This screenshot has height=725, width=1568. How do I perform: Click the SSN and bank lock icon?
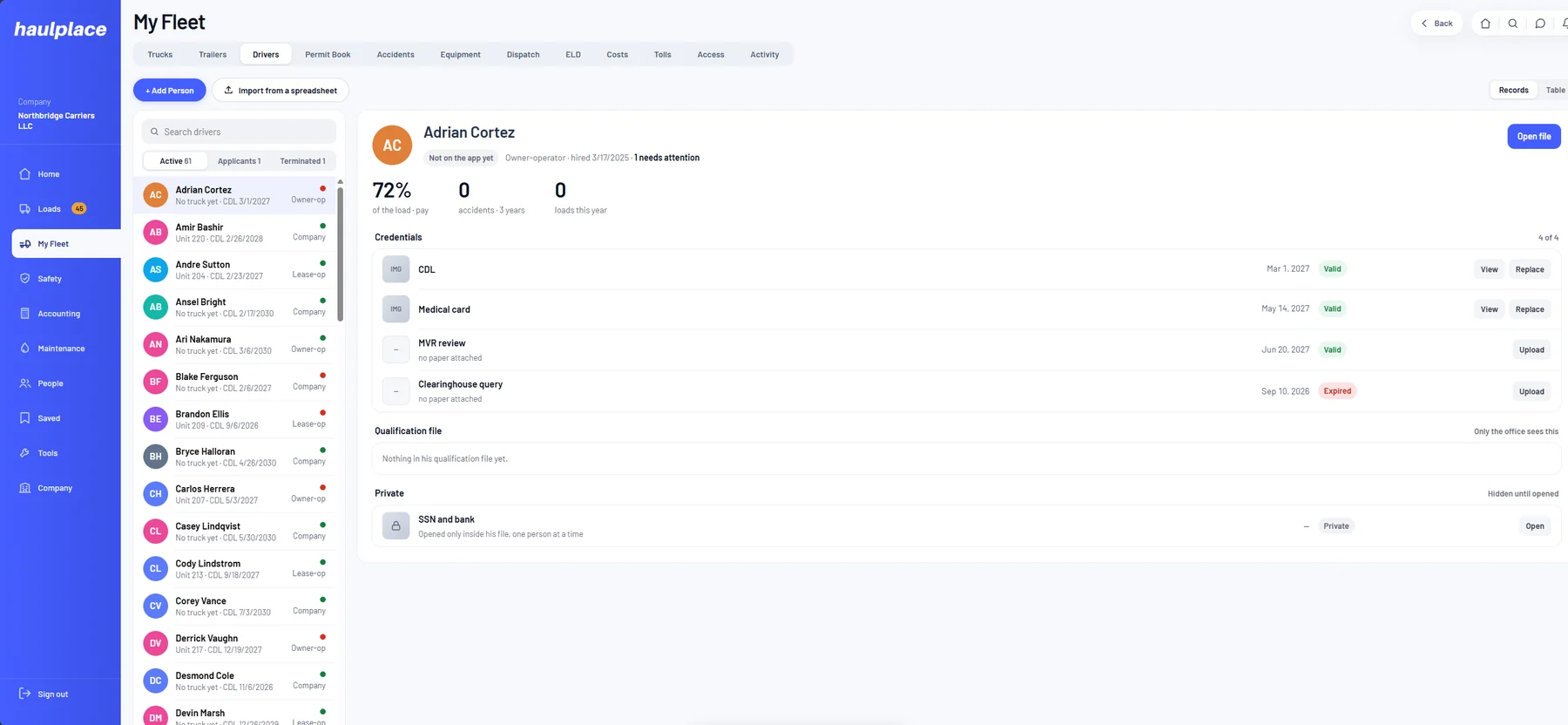(x=395, y=525)
